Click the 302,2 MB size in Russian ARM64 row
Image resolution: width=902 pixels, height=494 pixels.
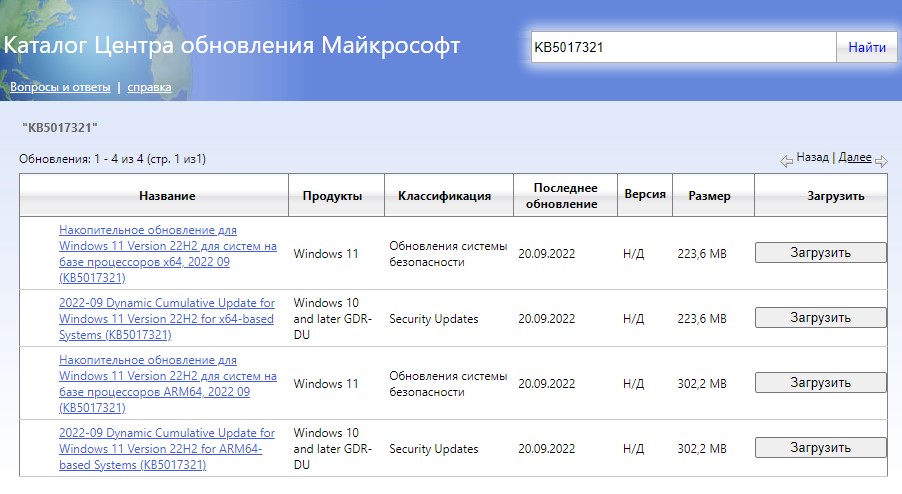point(702,384)
